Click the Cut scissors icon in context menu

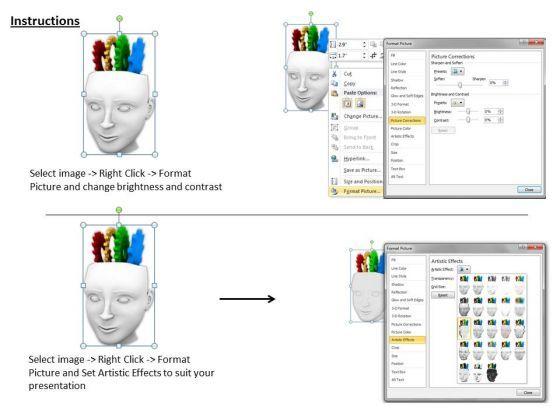click(334, 74)
